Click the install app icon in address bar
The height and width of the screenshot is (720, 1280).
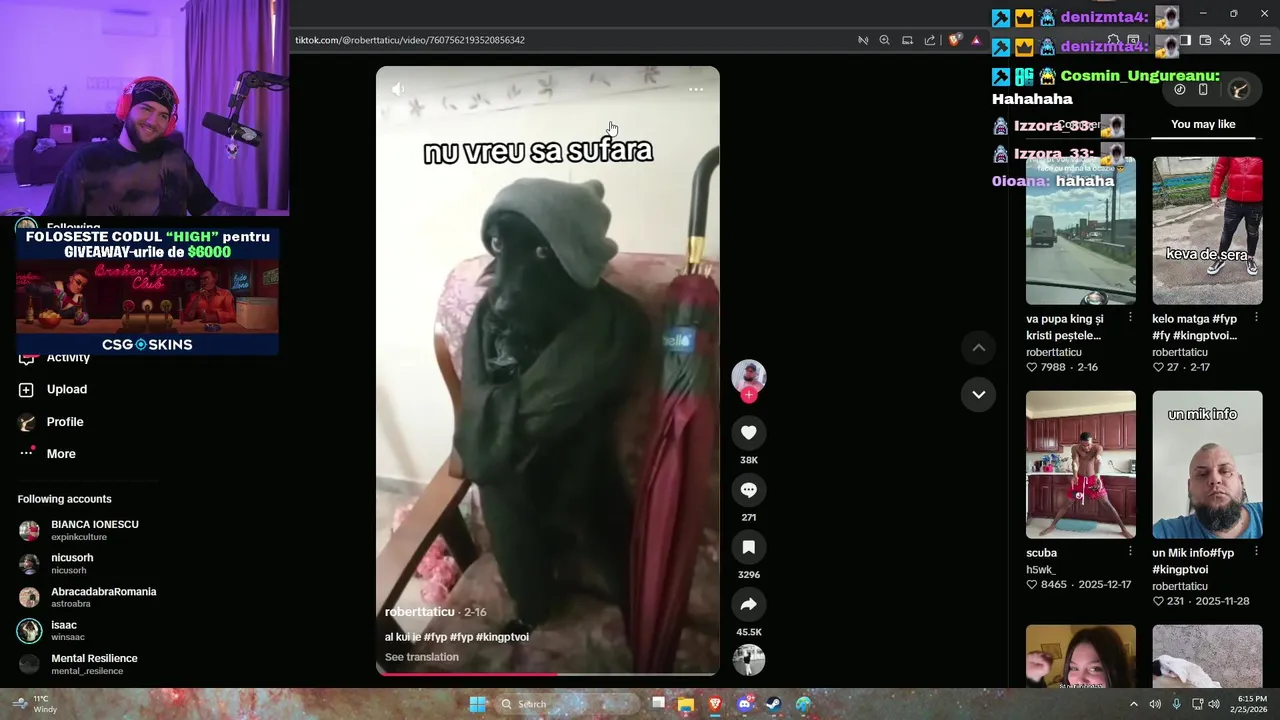click(x=907, y=40)
